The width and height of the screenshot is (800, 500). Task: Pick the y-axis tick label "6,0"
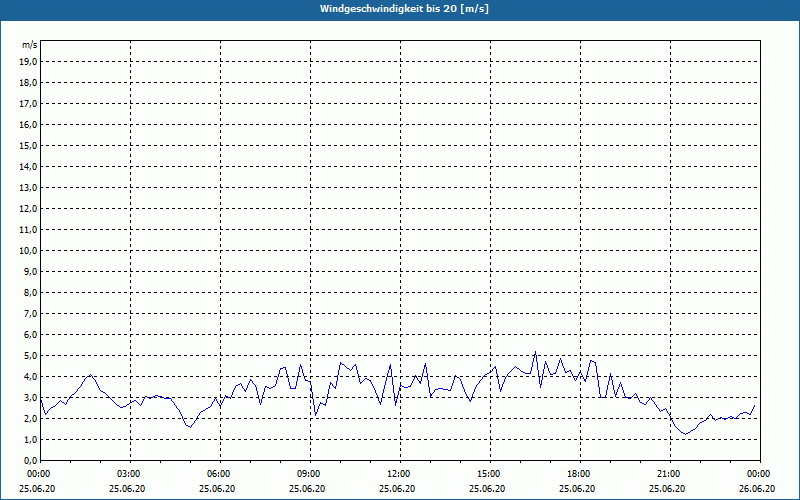[x=30, y=335]
